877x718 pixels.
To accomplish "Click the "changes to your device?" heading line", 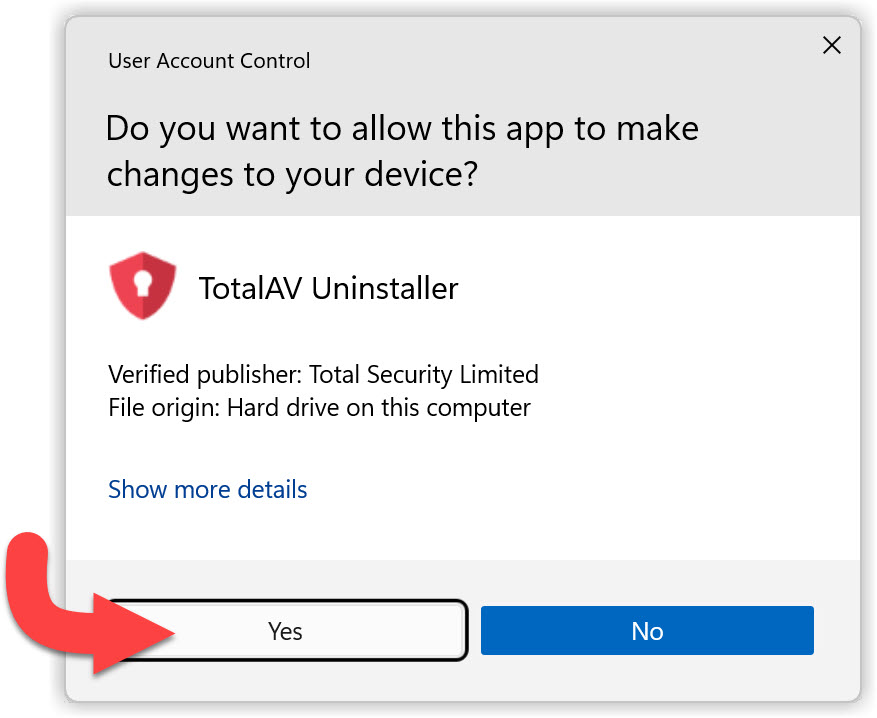I will pyautogui.click(x=292, y=175).
